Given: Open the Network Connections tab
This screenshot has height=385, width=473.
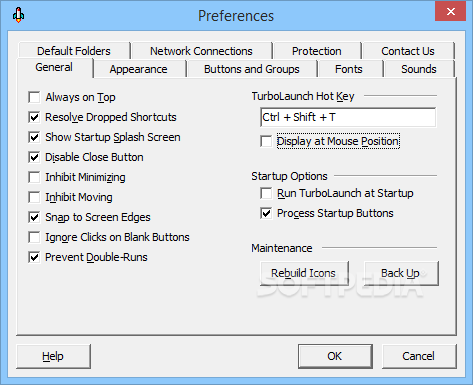Looking at the screenshot, I should coord(201,51).
